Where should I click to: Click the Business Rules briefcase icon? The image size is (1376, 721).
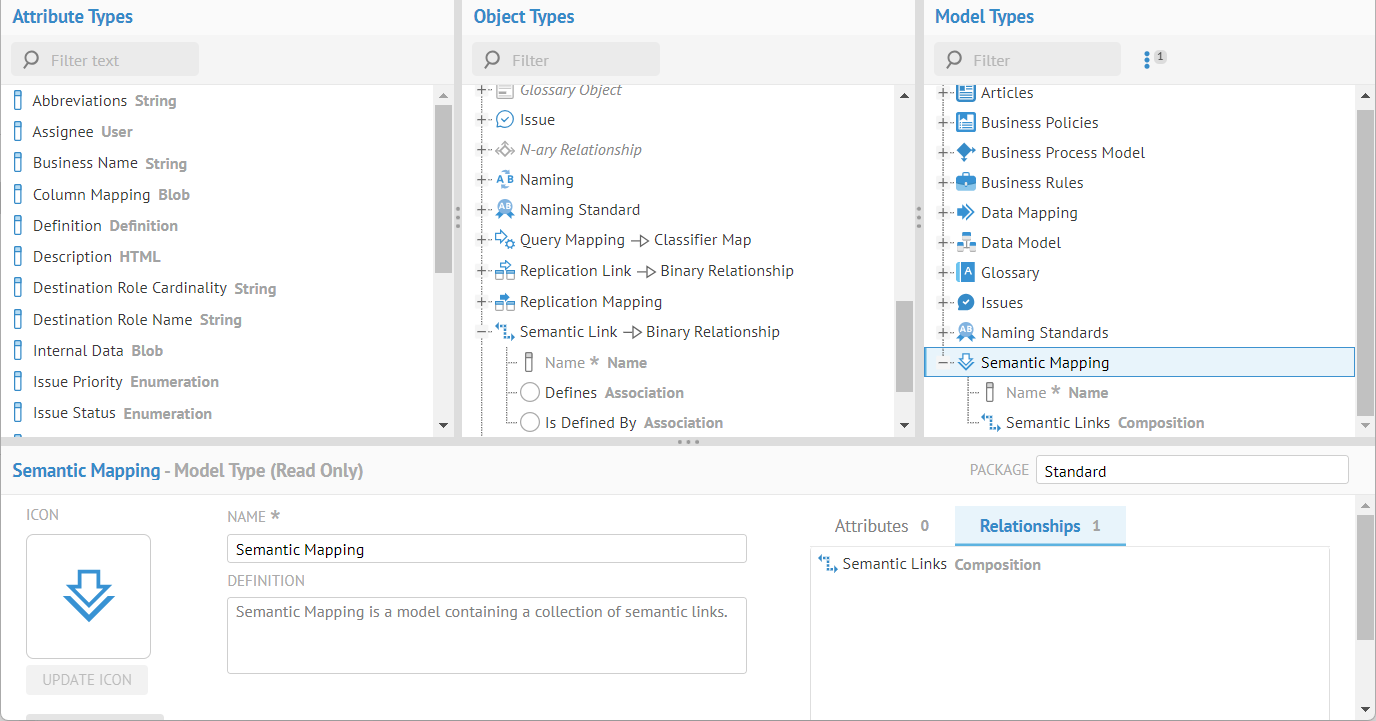coord(965,182)
